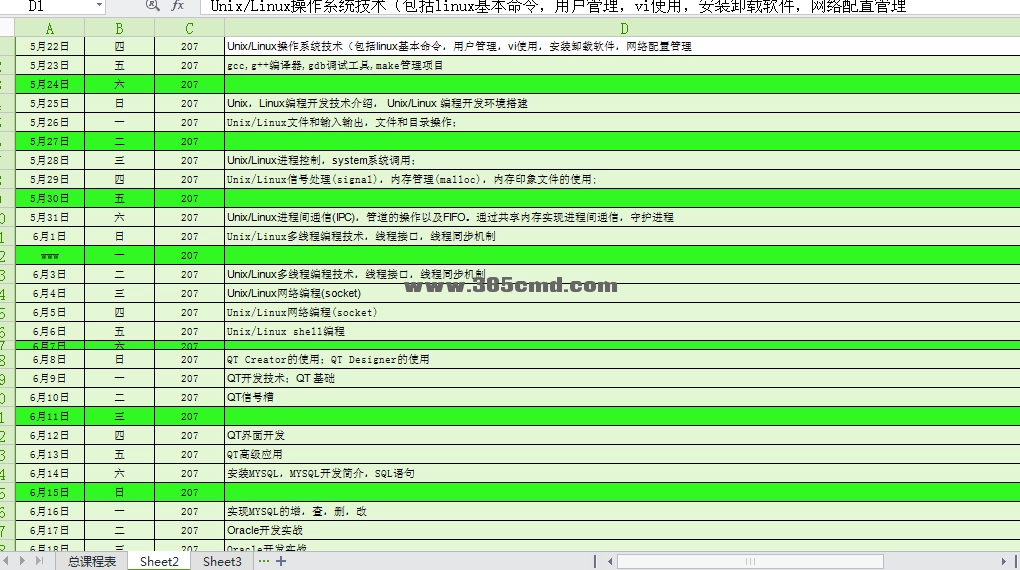Select the date cell 6月10日
Screen dimensions: 1020x570
tap(50, 397)
